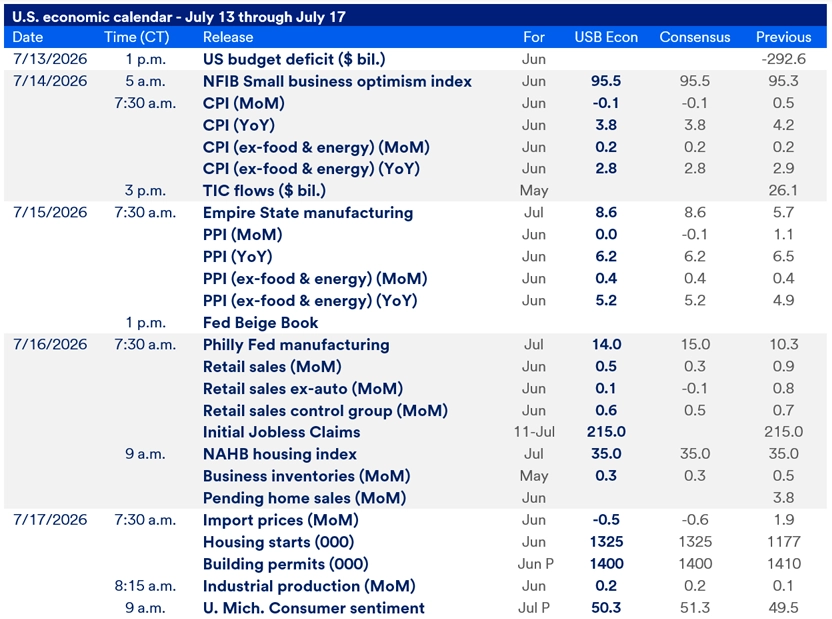Click the 'Date' column header
832x619 pixels.
point(28,37)
